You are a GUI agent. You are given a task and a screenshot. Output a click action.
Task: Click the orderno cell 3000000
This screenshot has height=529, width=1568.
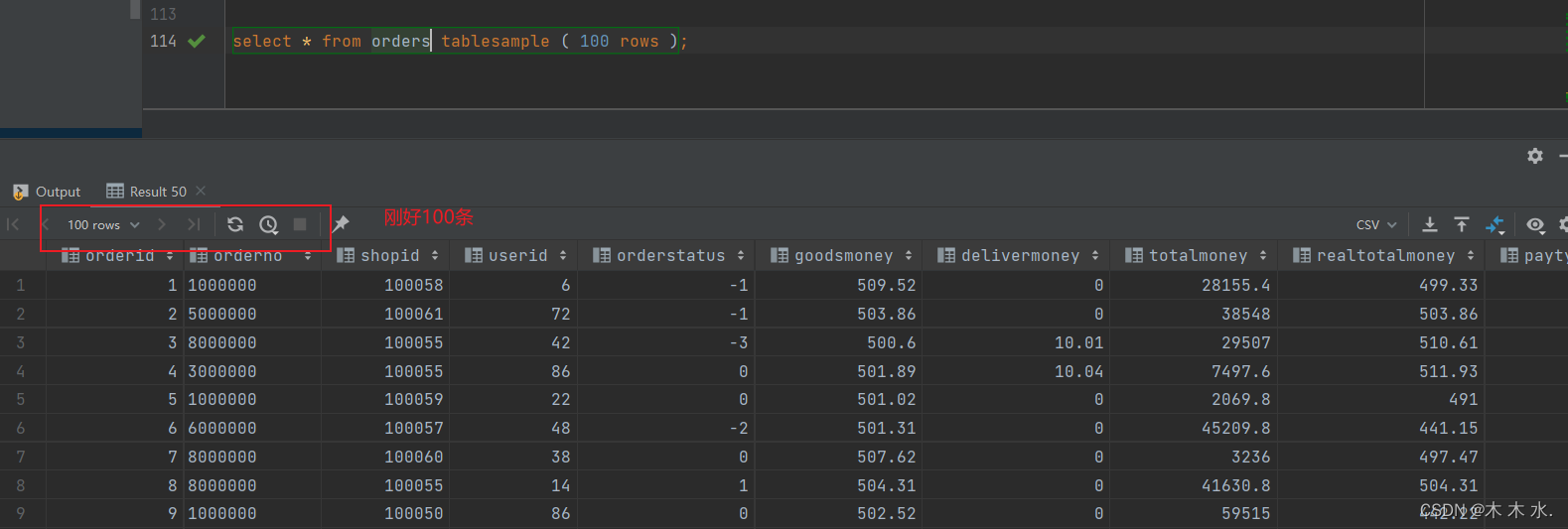coord(251,371)
